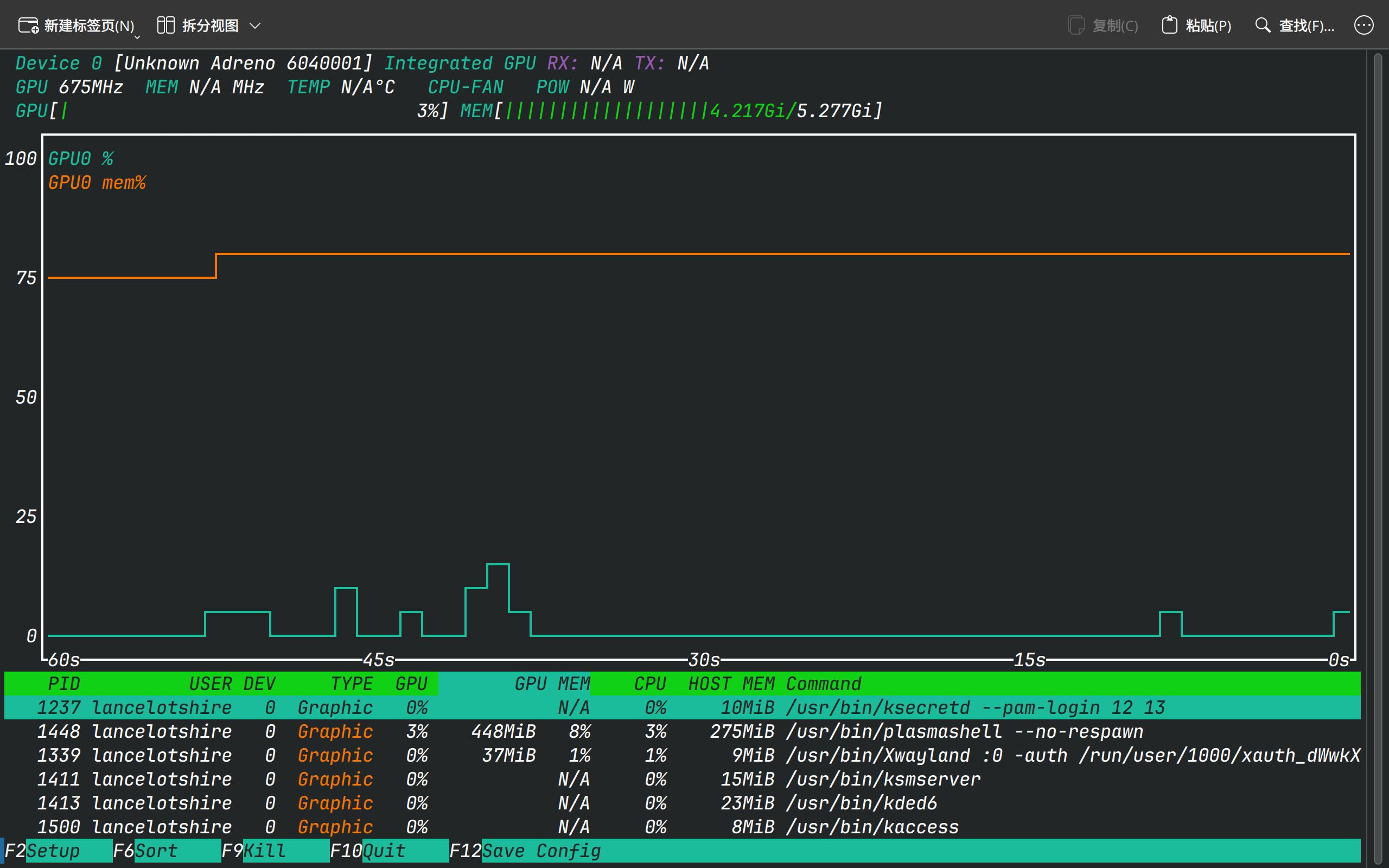This screenshot has height=868, width=1389.
Task: Click the PID column header
Action: tap(63, 684)
